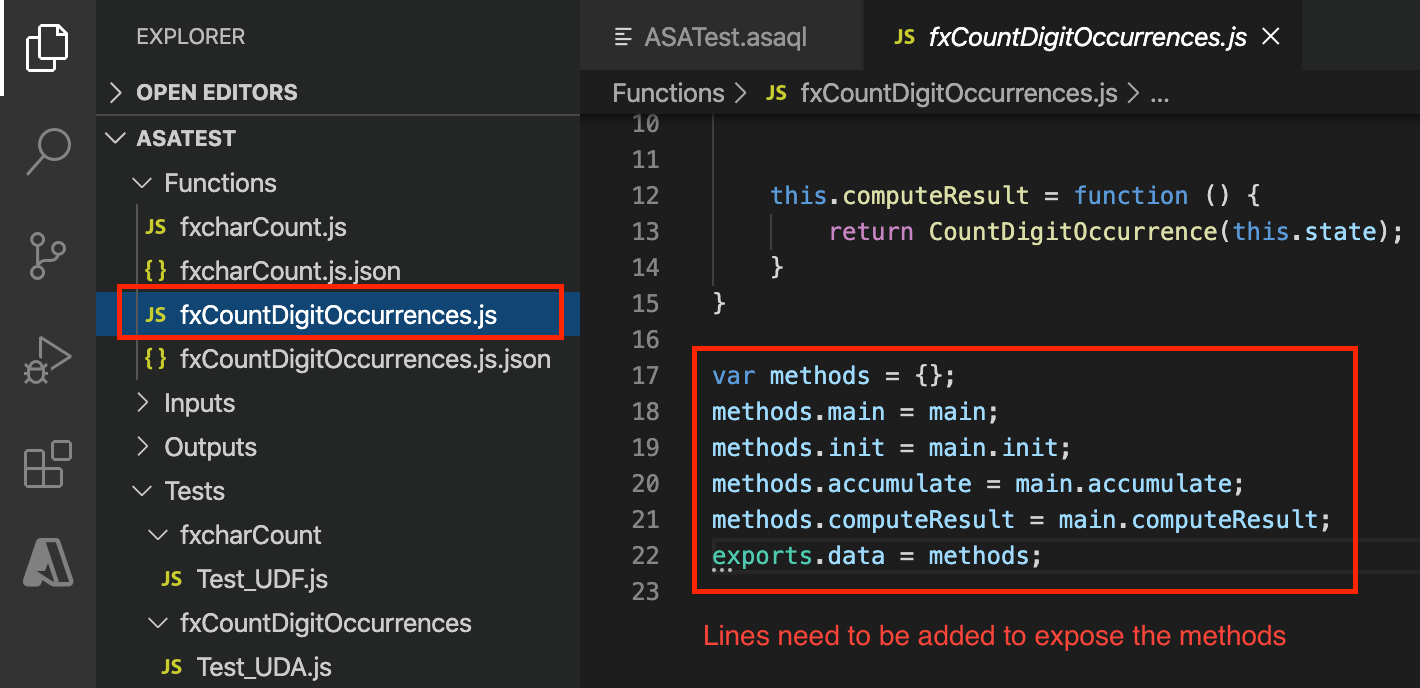The height and width of the screenshot is (688, 1420).
Task: Expand the Inputs folder
Action: [x=199, y=403]
